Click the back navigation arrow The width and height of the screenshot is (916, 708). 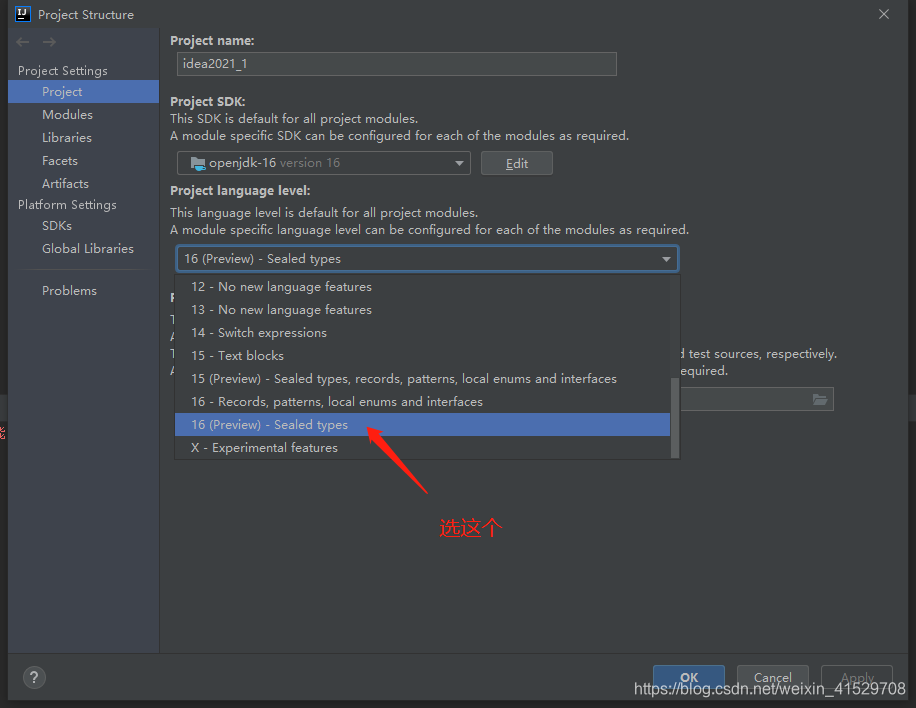[23, 42]
